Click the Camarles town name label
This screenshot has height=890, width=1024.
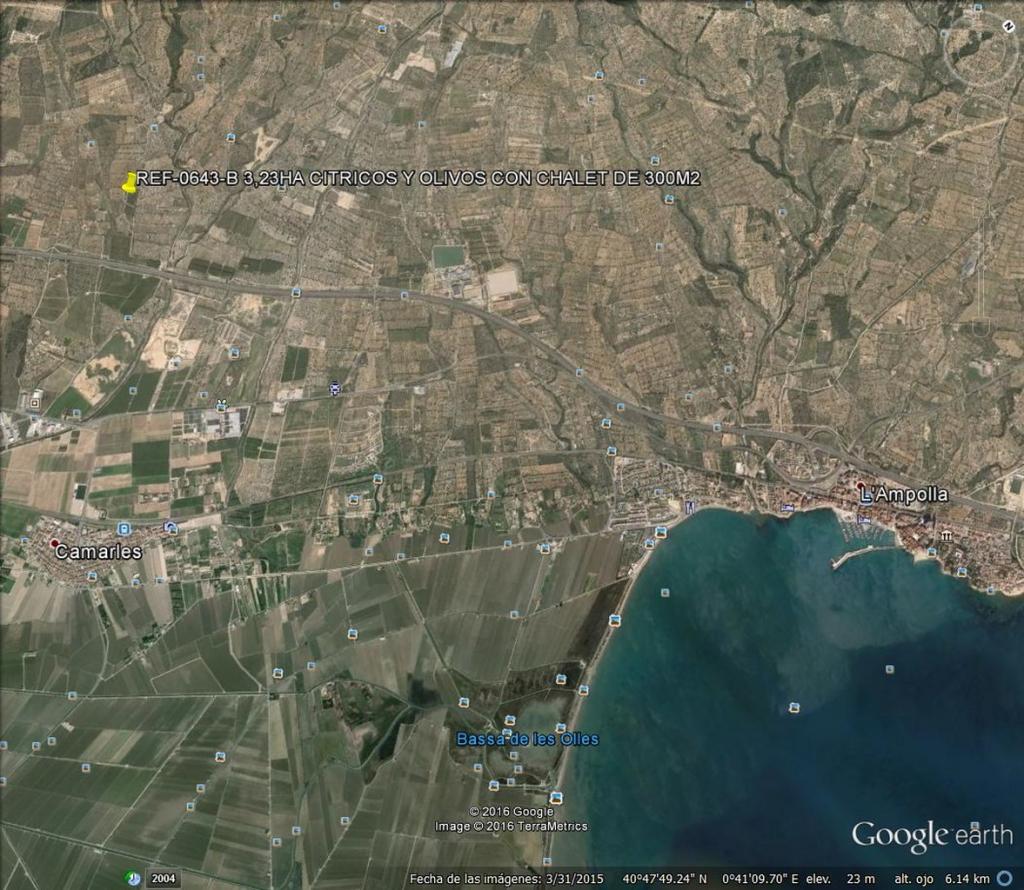[98, 551]
